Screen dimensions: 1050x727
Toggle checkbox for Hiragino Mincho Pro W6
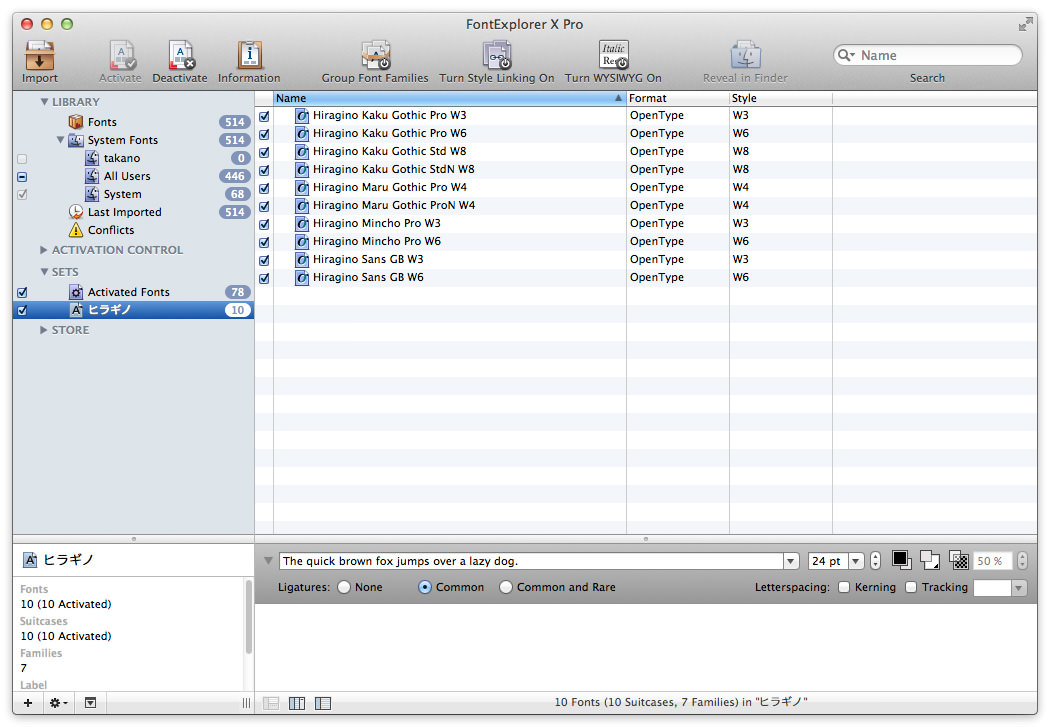click(x=265, y=242)
